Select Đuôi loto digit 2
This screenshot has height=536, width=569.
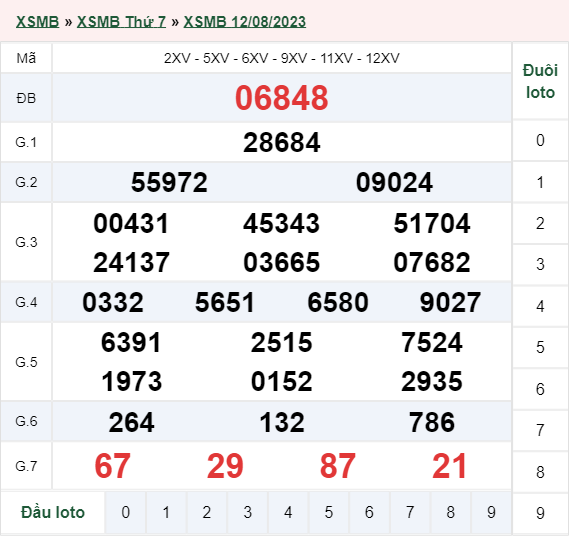point(540,224)
